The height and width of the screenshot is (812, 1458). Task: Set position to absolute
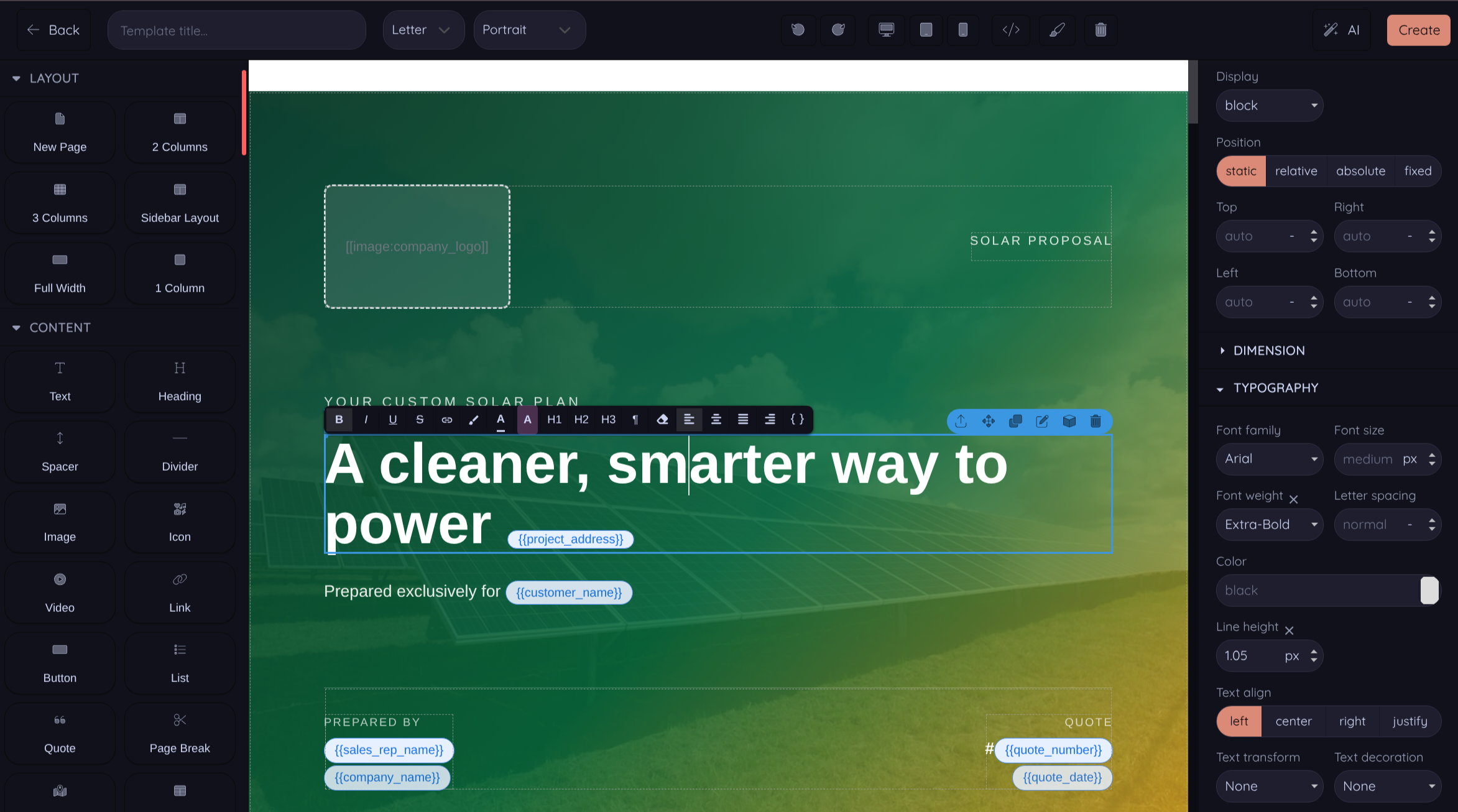1360,171
